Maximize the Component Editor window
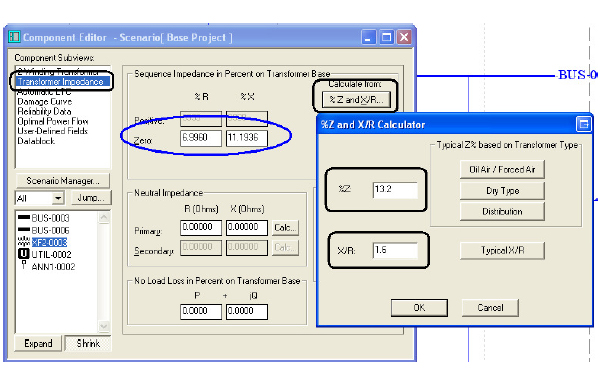Screen dimensions: 603x368 386,37
